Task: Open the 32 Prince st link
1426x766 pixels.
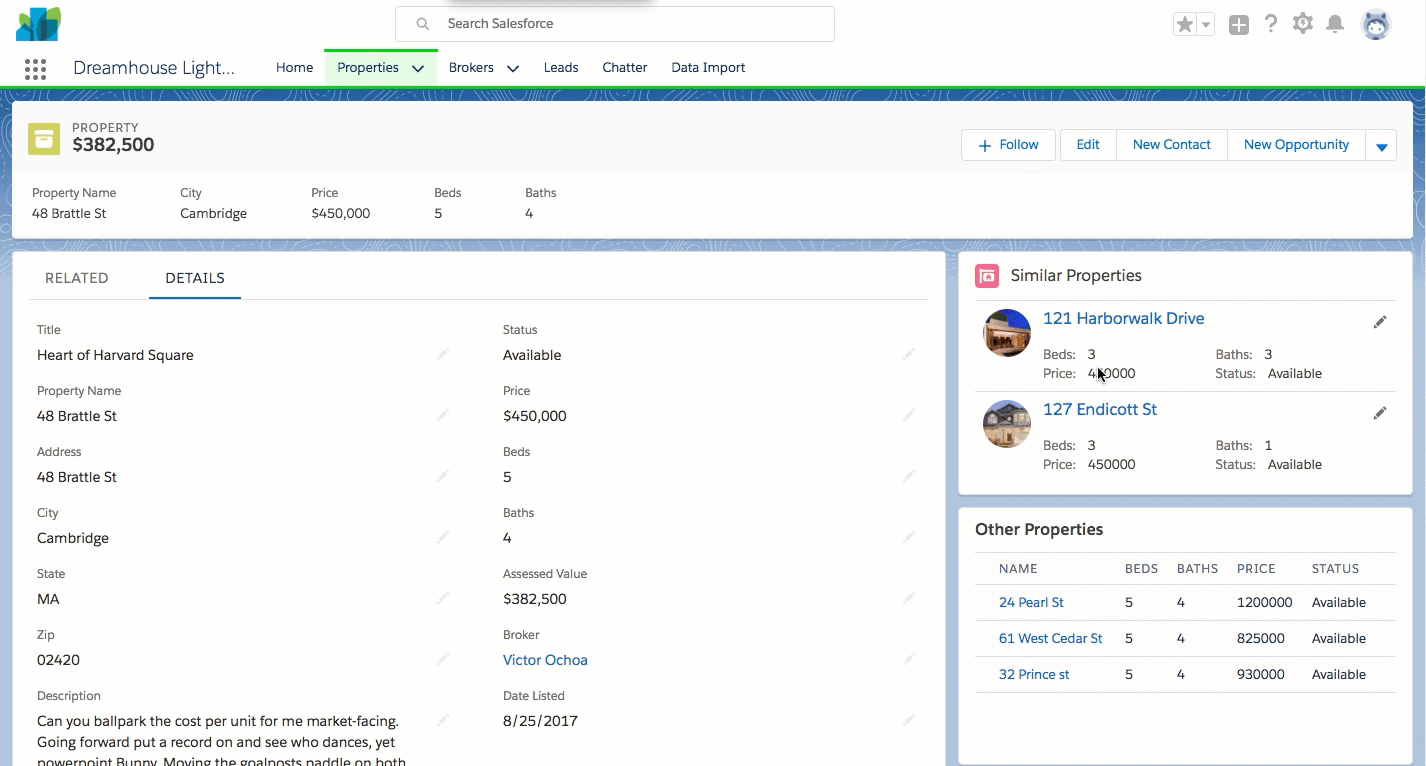Action: (x=1034, y=674)
